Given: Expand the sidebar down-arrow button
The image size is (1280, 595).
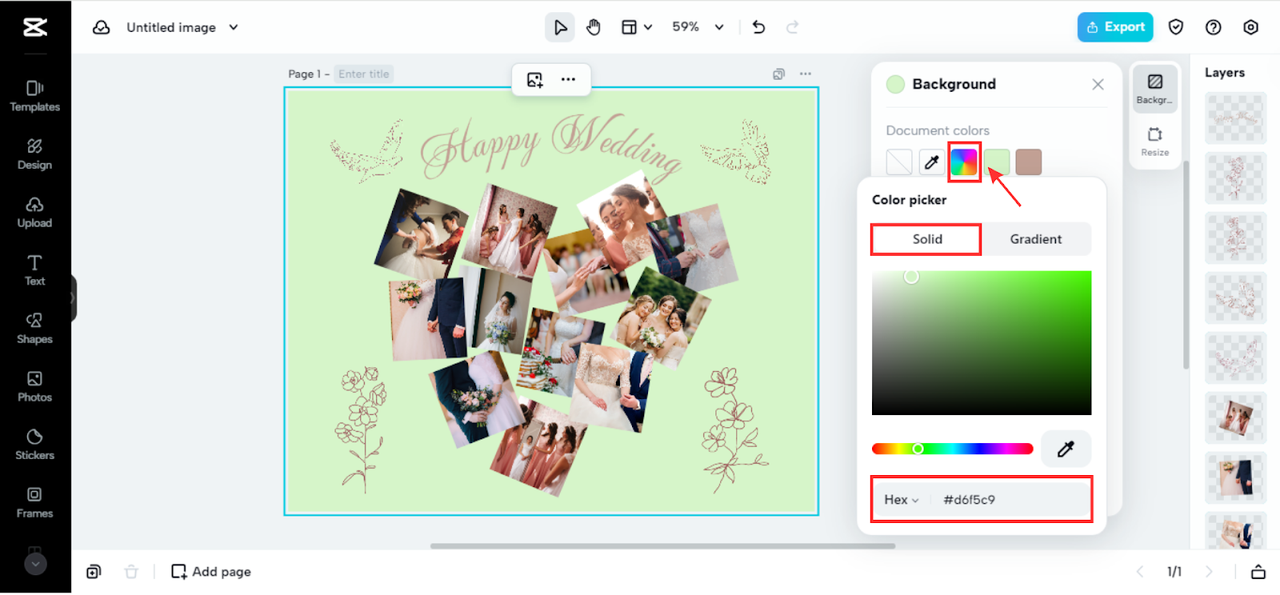Looking at the screenshot, I should click(35, 564).
